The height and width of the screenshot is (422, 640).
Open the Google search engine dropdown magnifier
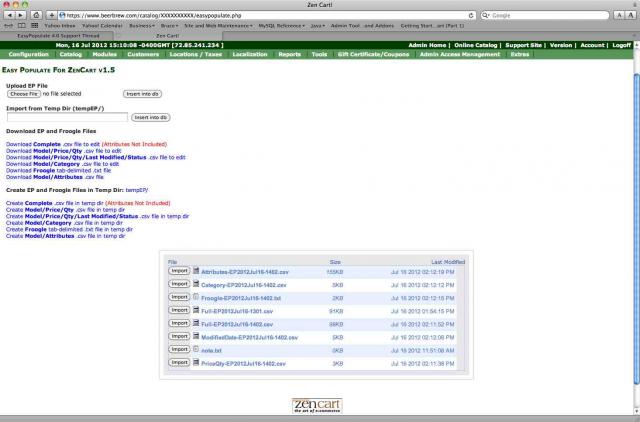[486, 15]
